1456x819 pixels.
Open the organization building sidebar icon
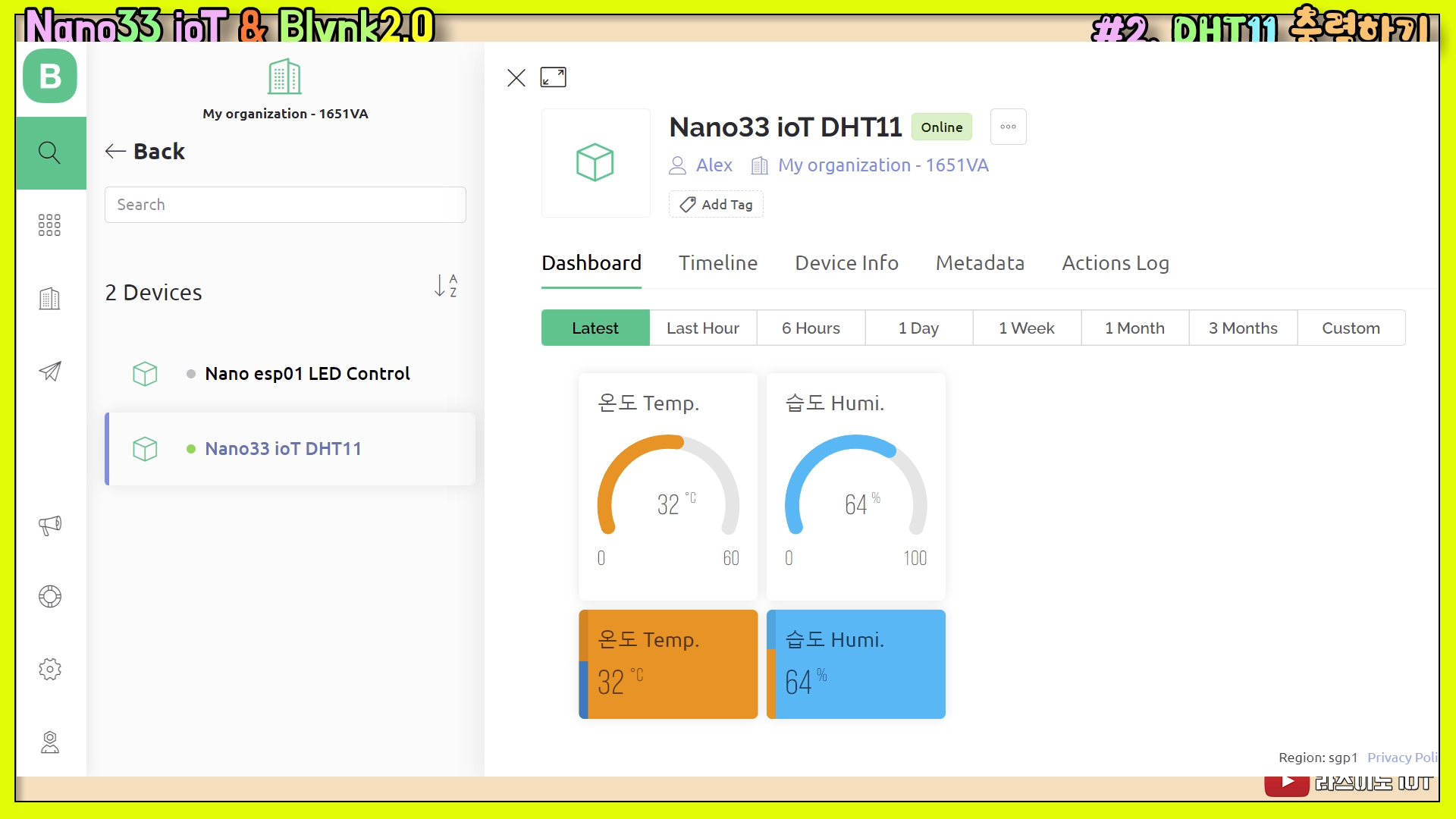(x=50, y=299)
